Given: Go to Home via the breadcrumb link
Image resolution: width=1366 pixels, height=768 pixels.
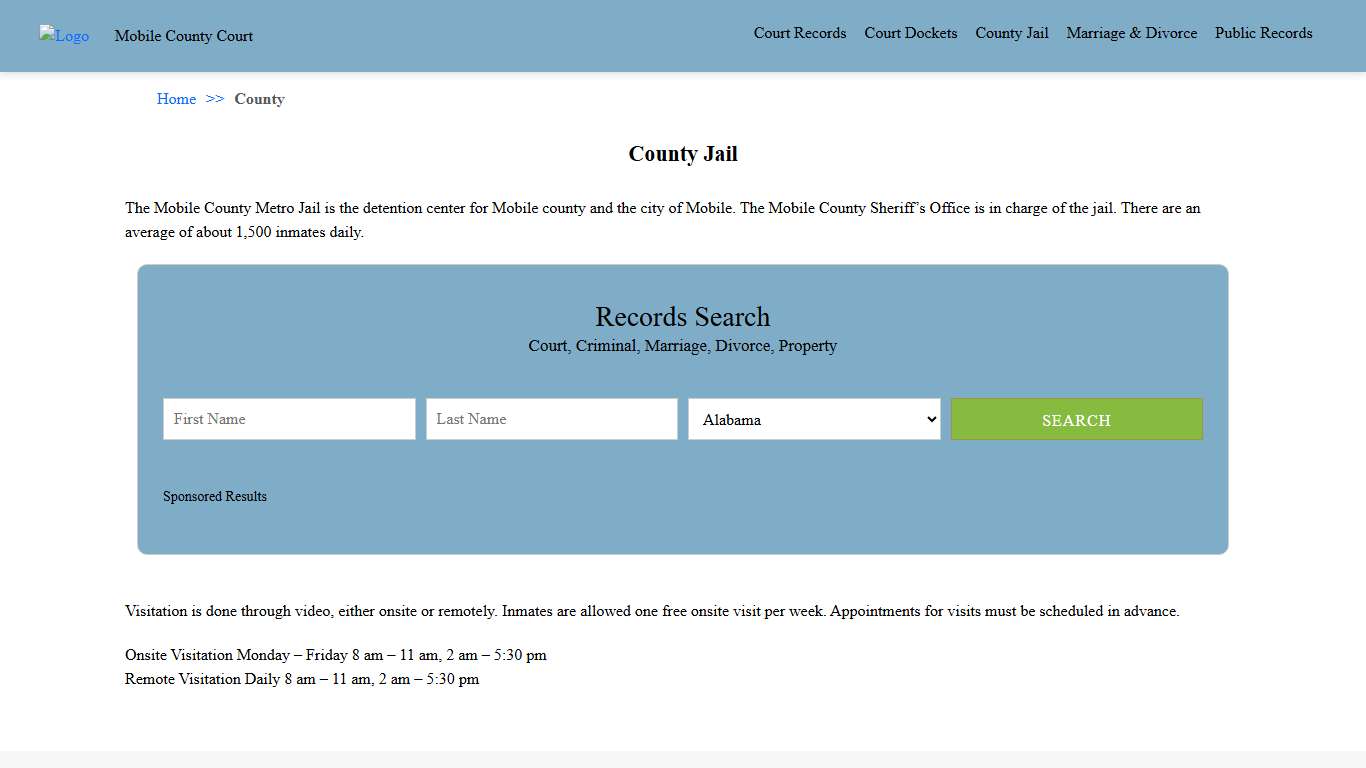Looking at the screenshot, I should pos(176,98).
